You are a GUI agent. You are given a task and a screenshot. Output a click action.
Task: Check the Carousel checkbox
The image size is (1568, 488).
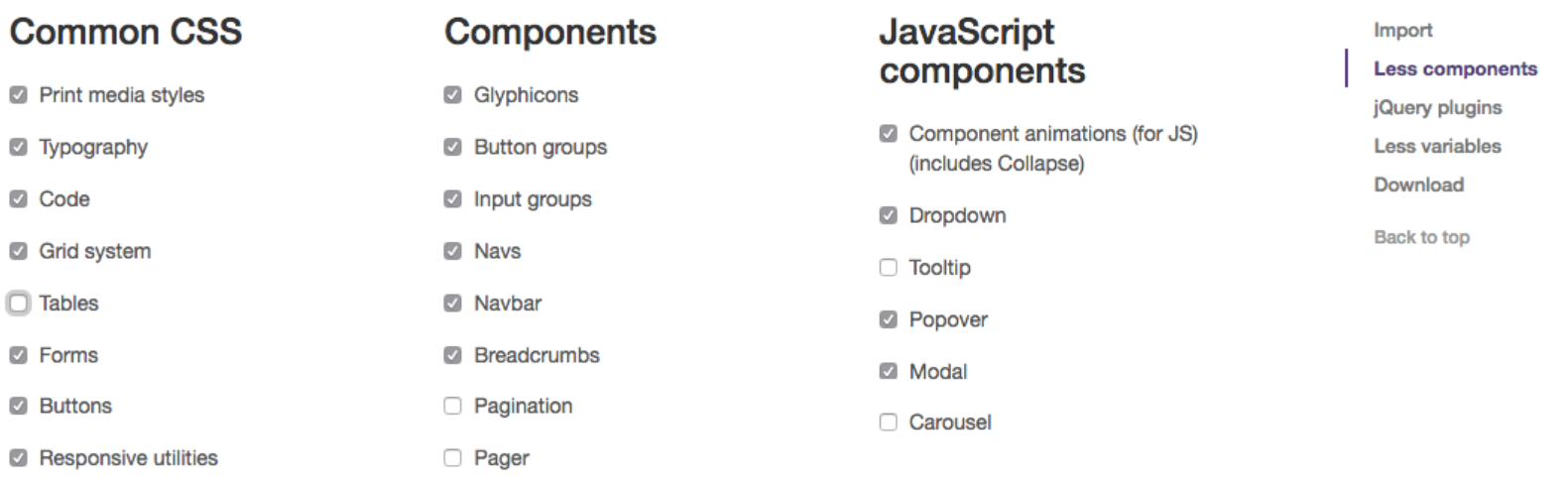click(888, 423)
